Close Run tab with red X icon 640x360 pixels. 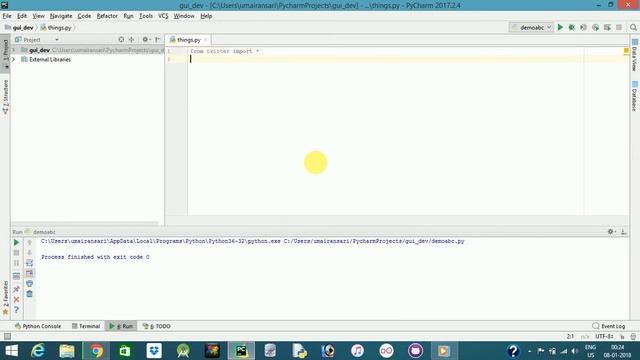(16, 300)
